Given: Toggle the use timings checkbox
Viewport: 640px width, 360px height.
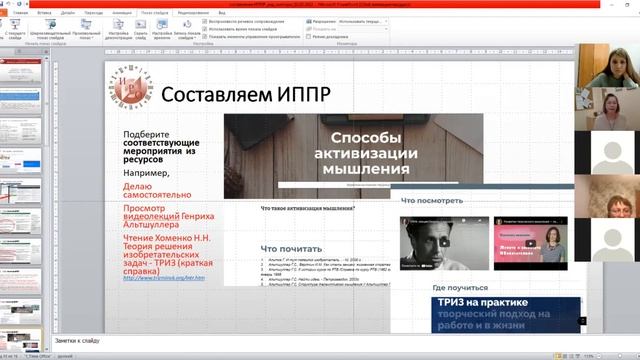Looking at the screenshot, I should click(205, 29).
